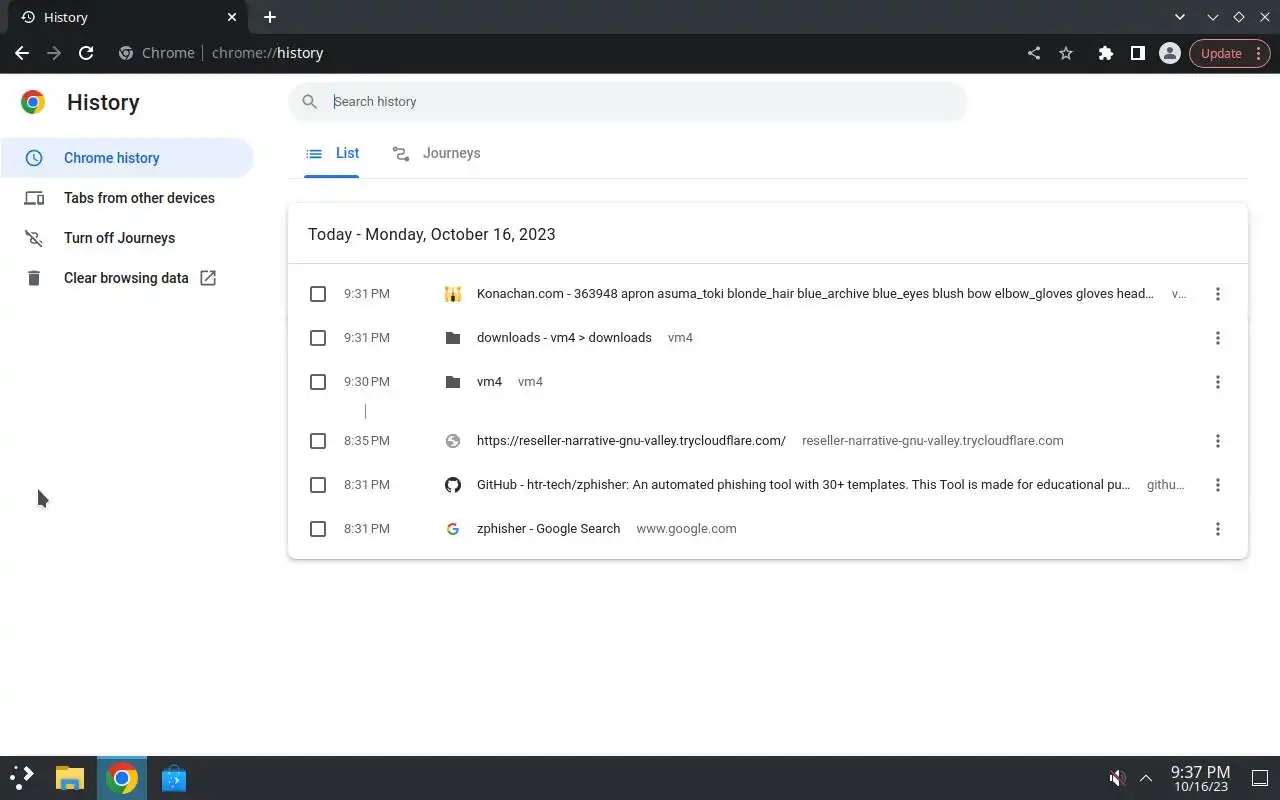Click the Google favicon
The width and height of the screenshot is (1280, 800).
coord(453,529)
